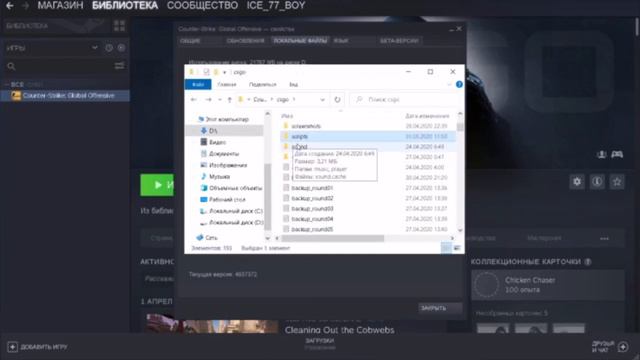Image resolution: width=640 pixels, height=360 pixels.
Task: Collapse the ВСЕ games group
Action: coord(7,84)
